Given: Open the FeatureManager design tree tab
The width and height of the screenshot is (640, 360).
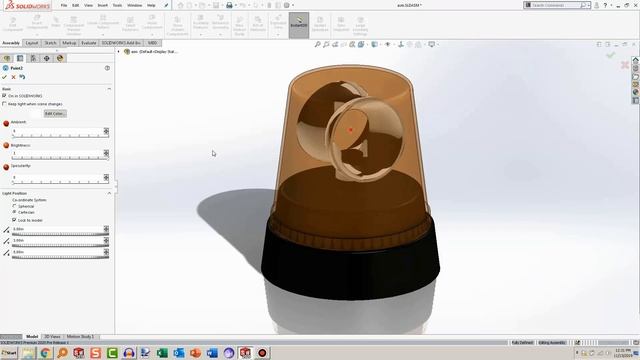Looking at the screenshot, I should coord(7,58).
